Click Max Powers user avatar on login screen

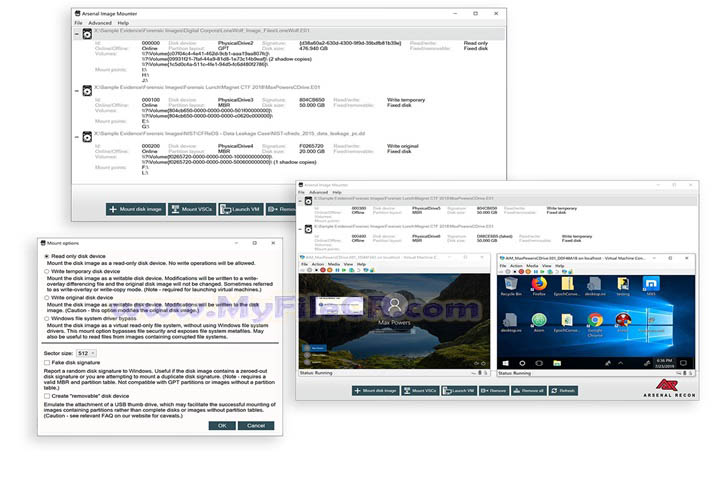click(394, 305)
